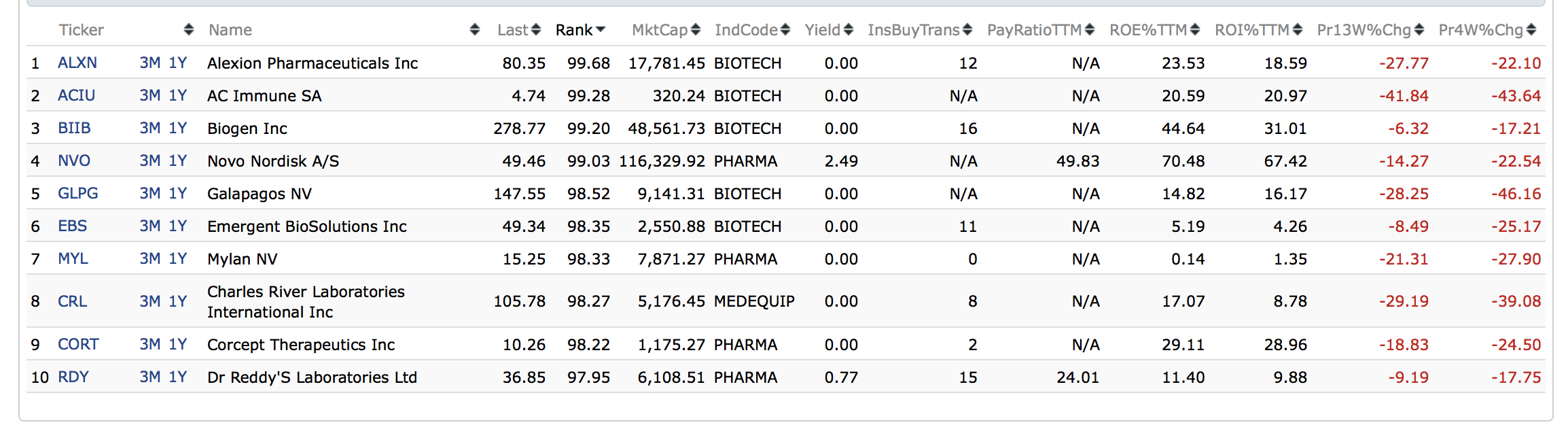Viewport: 1568px width, 442px height.
Task: Sort by Yield column arrows
Action: pos(848,30)
